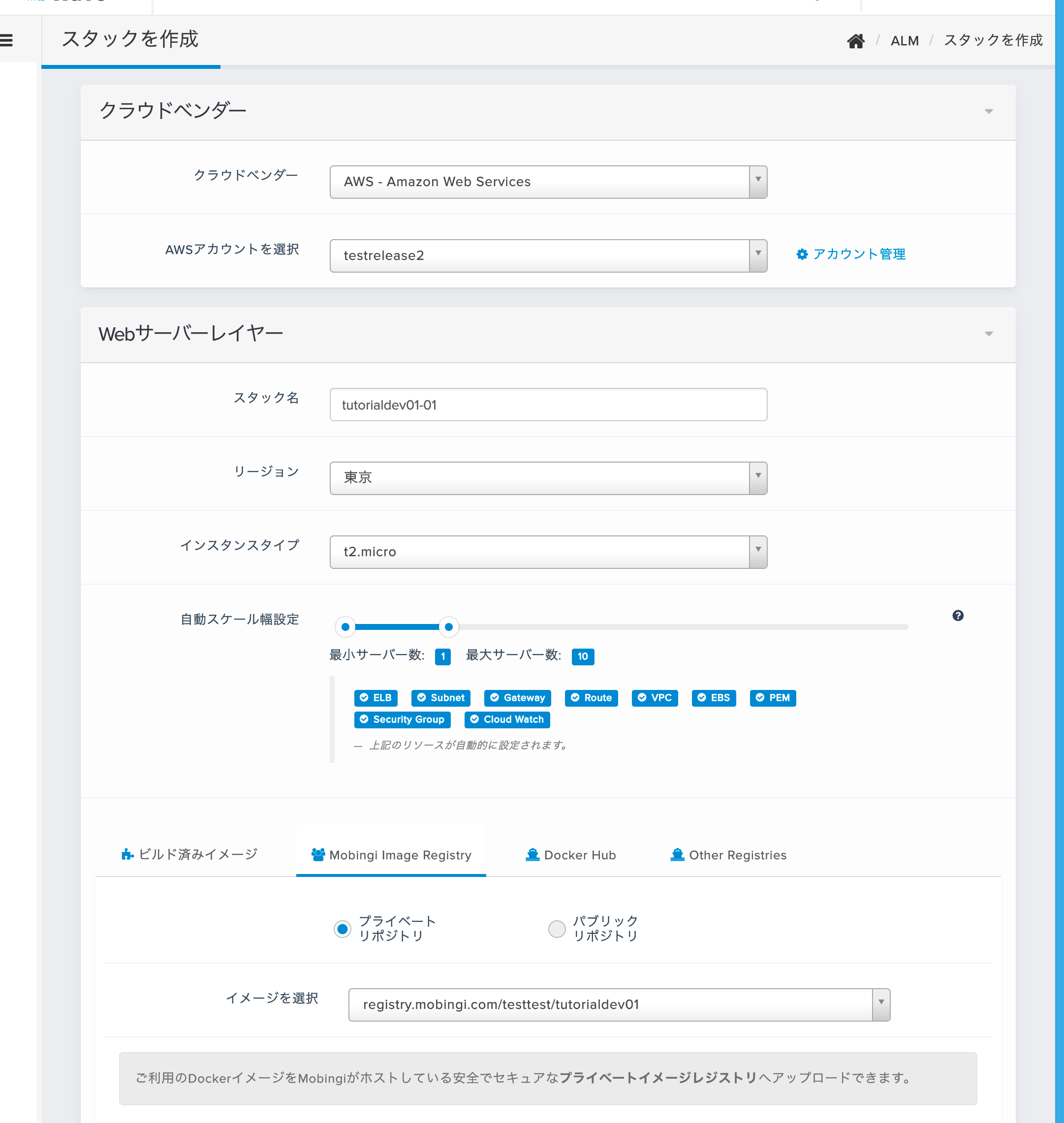
Task: Click the Security Group badge
Action: pyautogui.click(x=402, y=719)
